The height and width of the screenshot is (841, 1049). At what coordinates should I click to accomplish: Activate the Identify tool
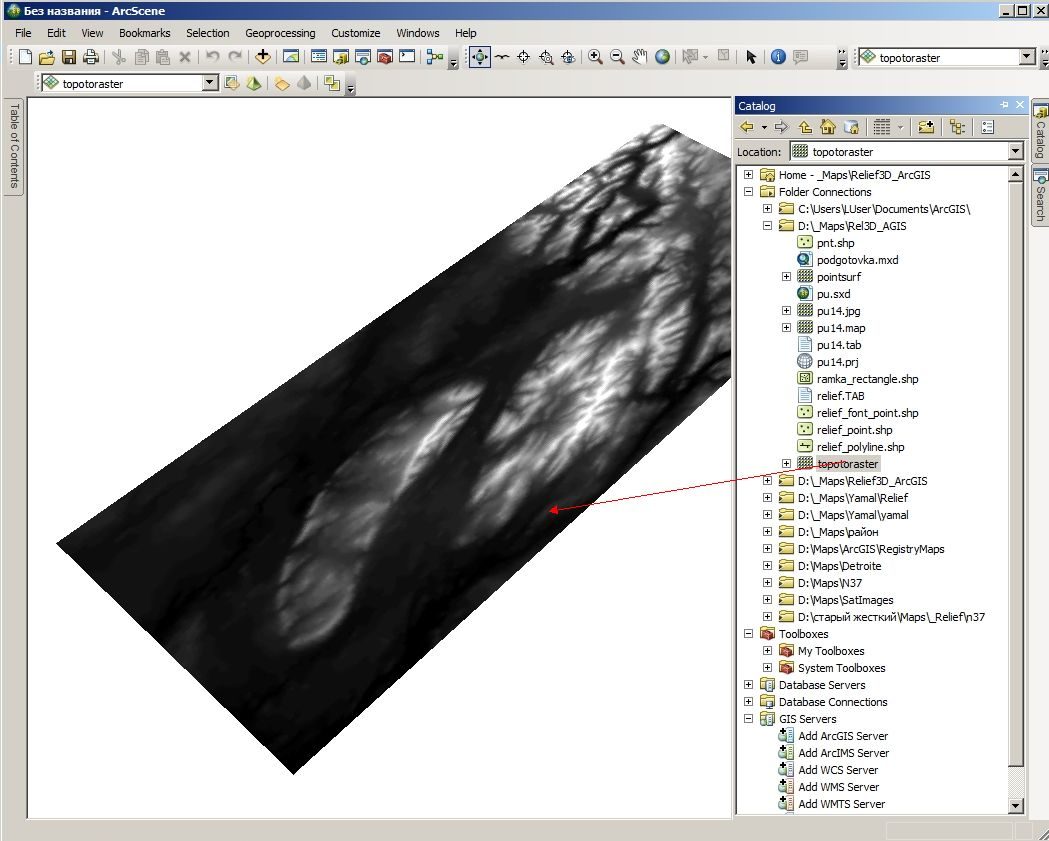778,57
